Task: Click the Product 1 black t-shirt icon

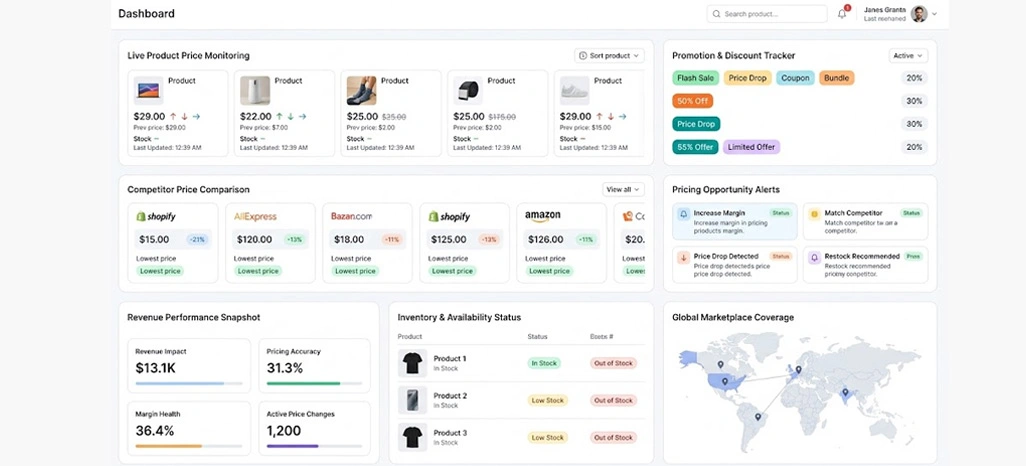Action: 412,363
